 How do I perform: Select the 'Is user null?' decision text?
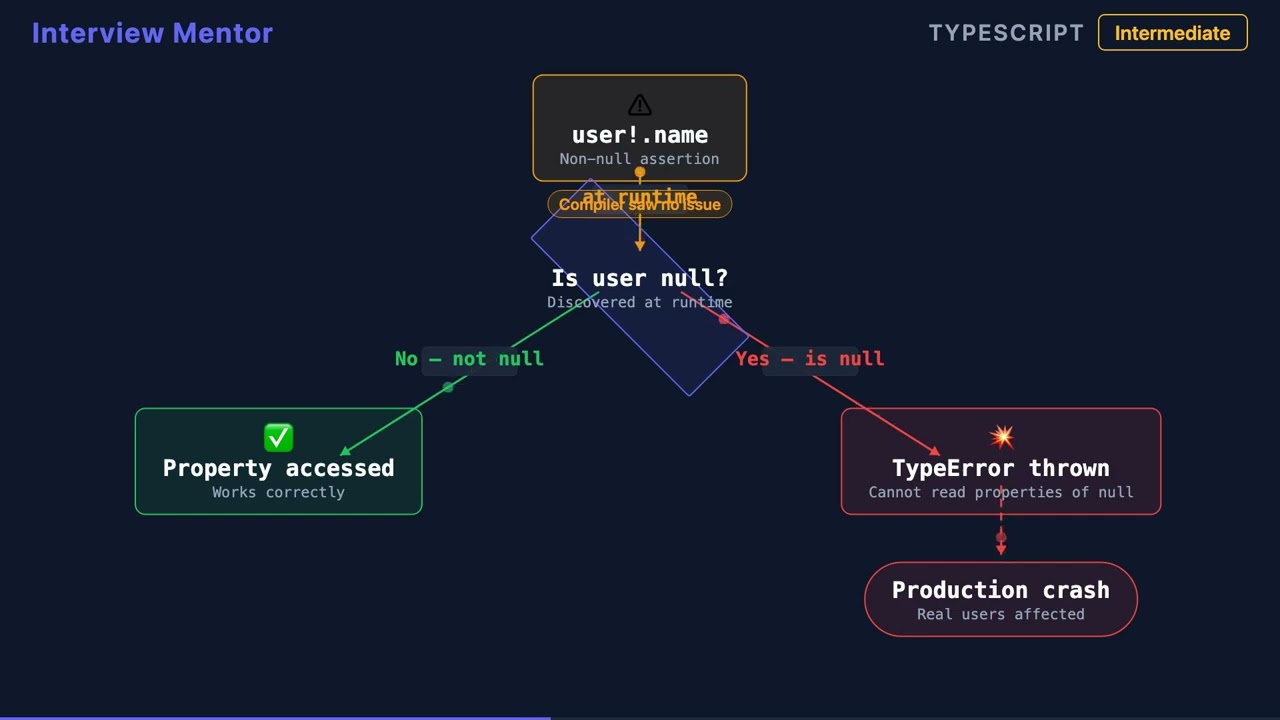tap(640, 278)
